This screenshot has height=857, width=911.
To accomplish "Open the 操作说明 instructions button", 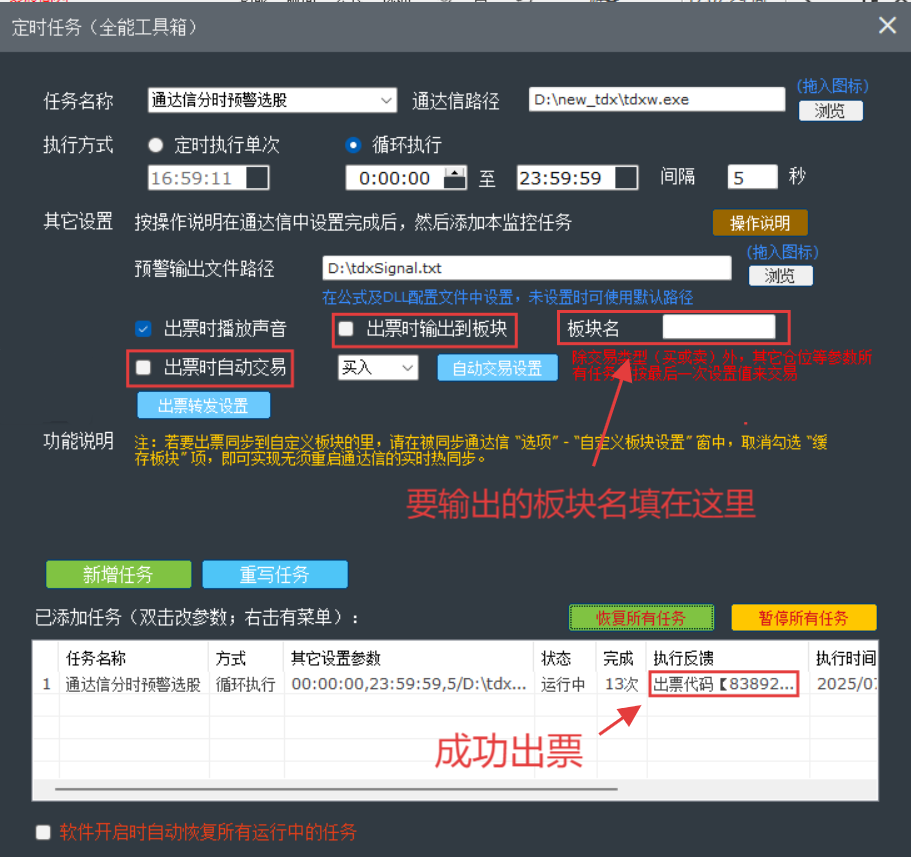I will tap(760, 222).
